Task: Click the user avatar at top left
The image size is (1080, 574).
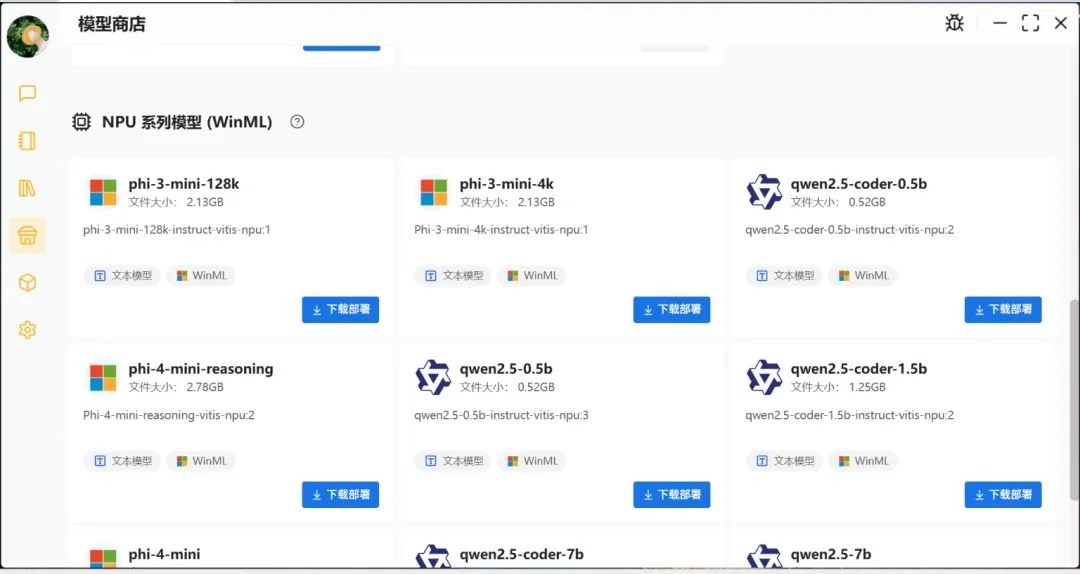Action: (28, 37)
